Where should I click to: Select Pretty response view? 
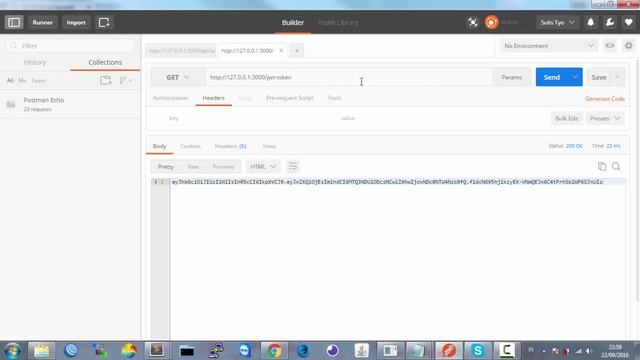(x=166, y=167)
